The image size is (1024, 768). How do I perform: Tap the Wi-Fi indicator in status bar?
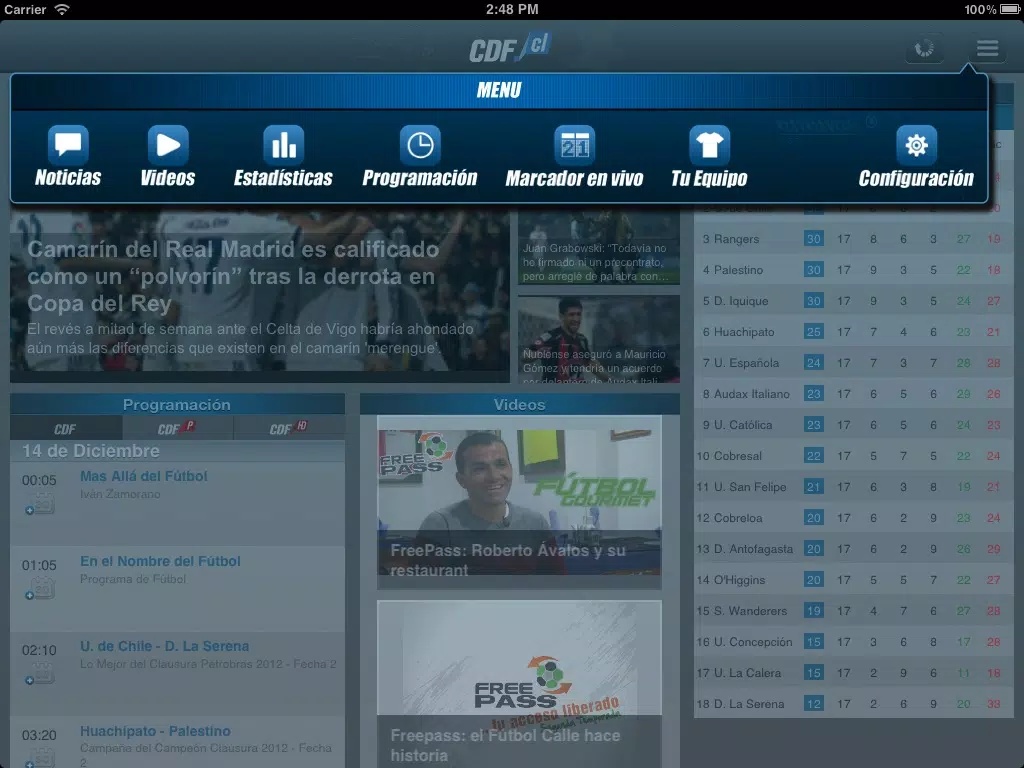[61, 9]
